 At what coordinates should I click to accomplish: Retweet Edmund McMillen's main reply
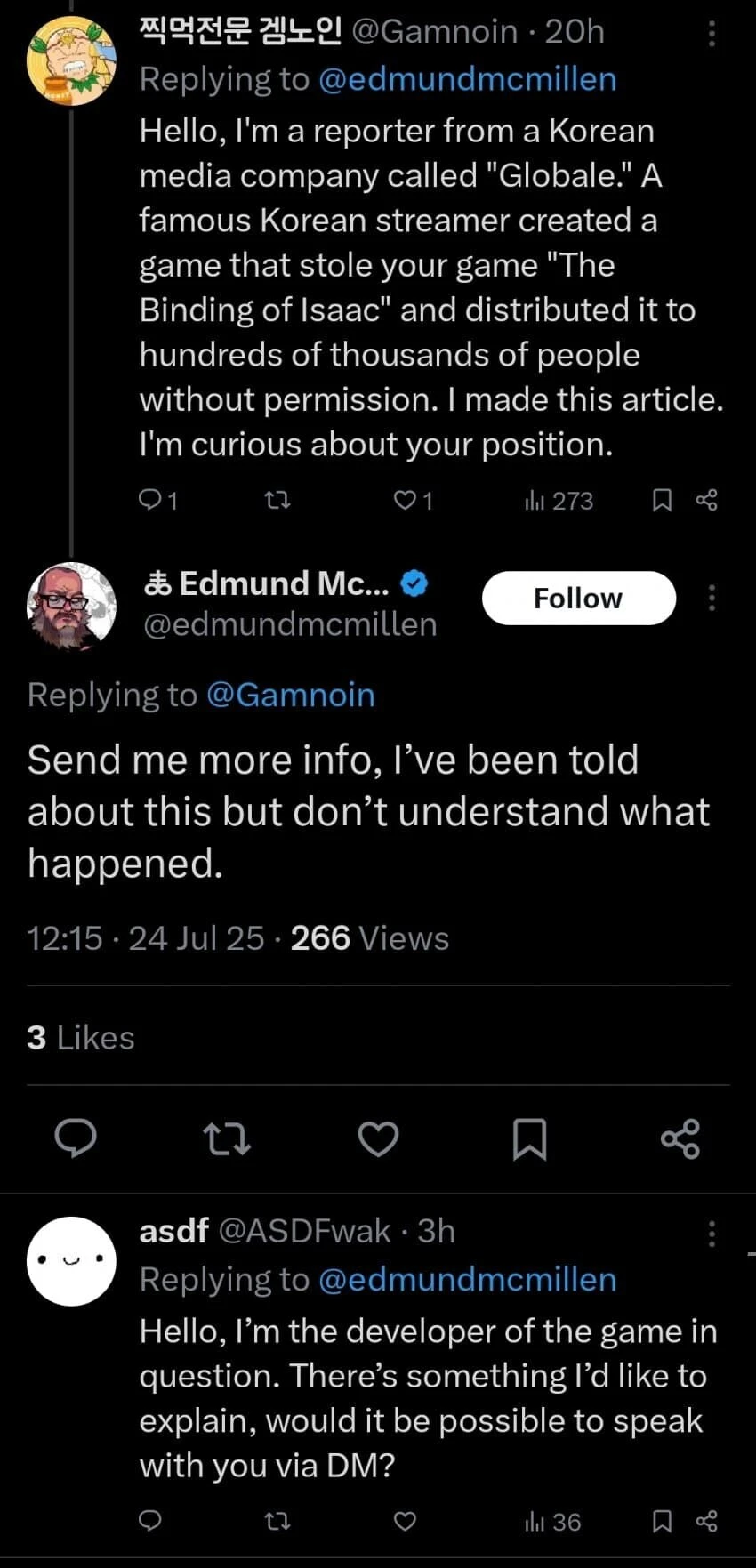tap(227, 1138)
